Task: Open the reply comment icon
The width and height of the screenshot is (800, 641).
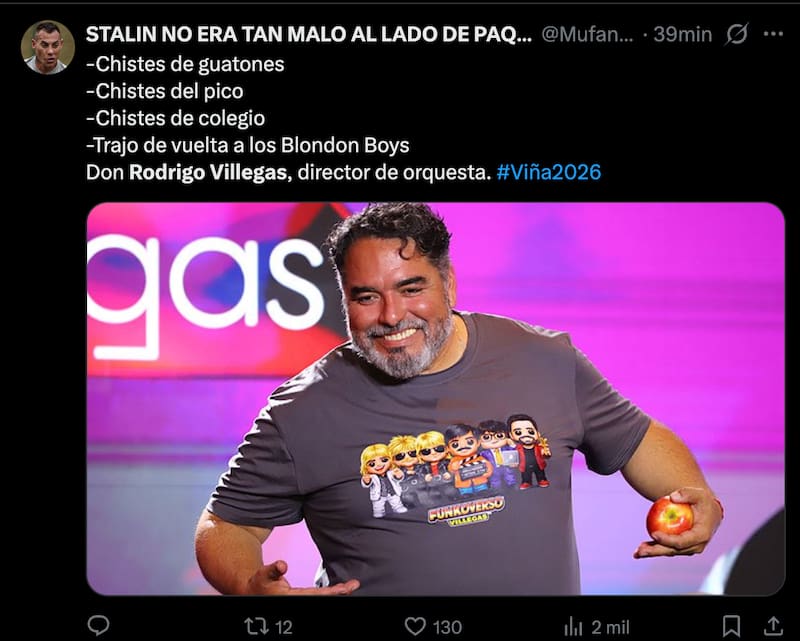Action: 98,625
